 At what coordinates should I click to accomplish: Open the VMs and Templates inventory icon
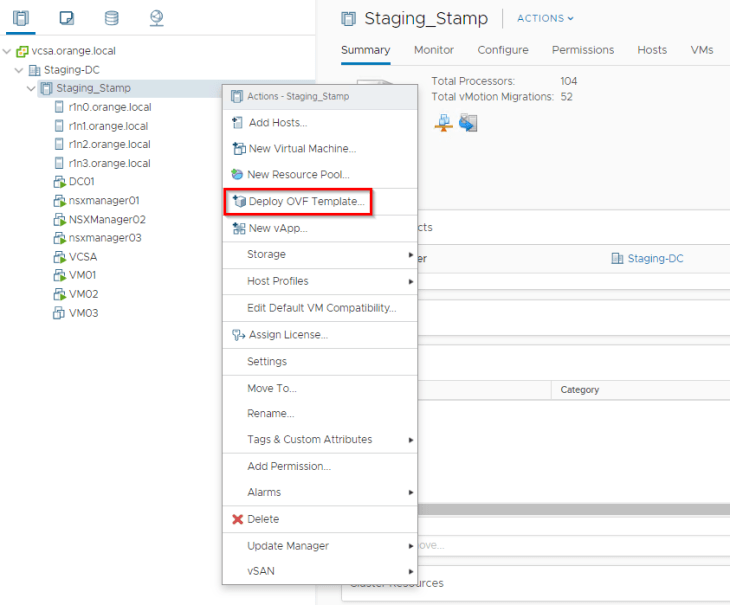coord(66,18)
